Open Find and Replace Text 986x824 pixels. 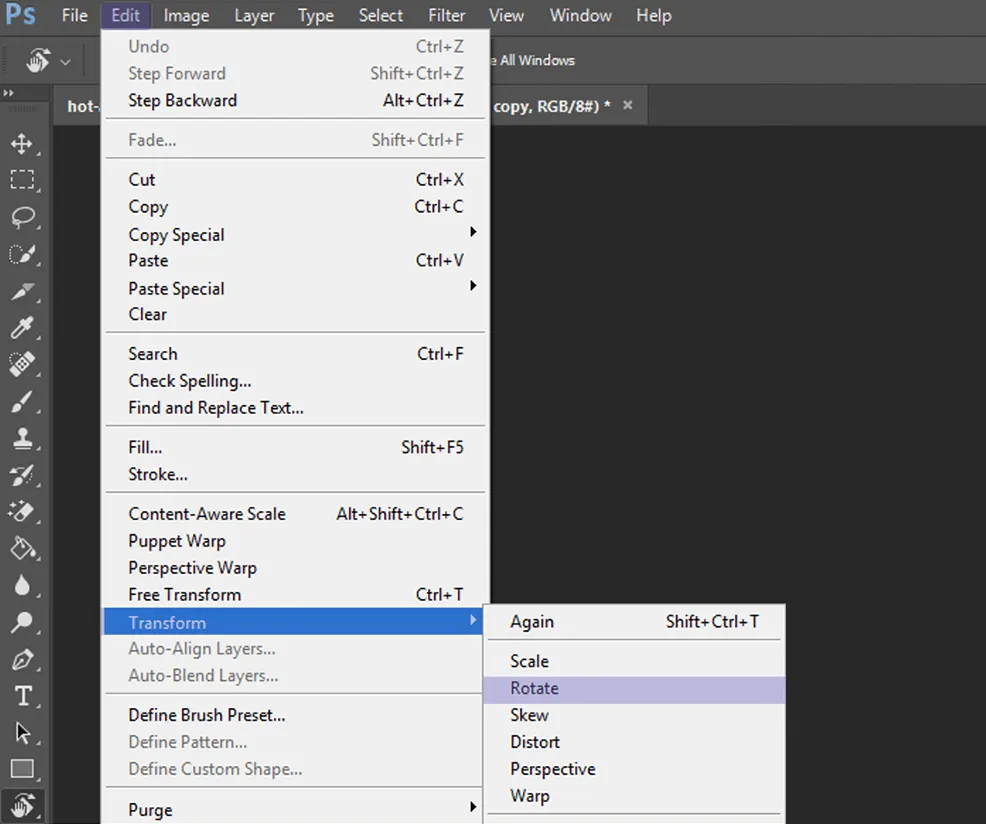[x=295, y=408]
